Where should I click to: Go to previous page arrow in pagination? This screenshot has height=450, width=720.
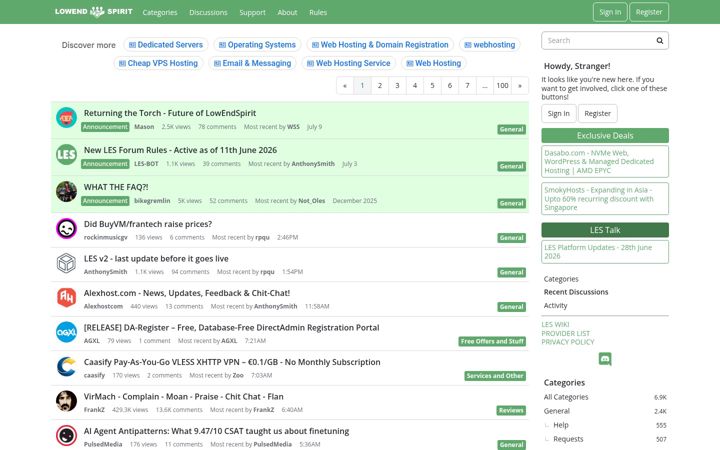click(345, 85)
